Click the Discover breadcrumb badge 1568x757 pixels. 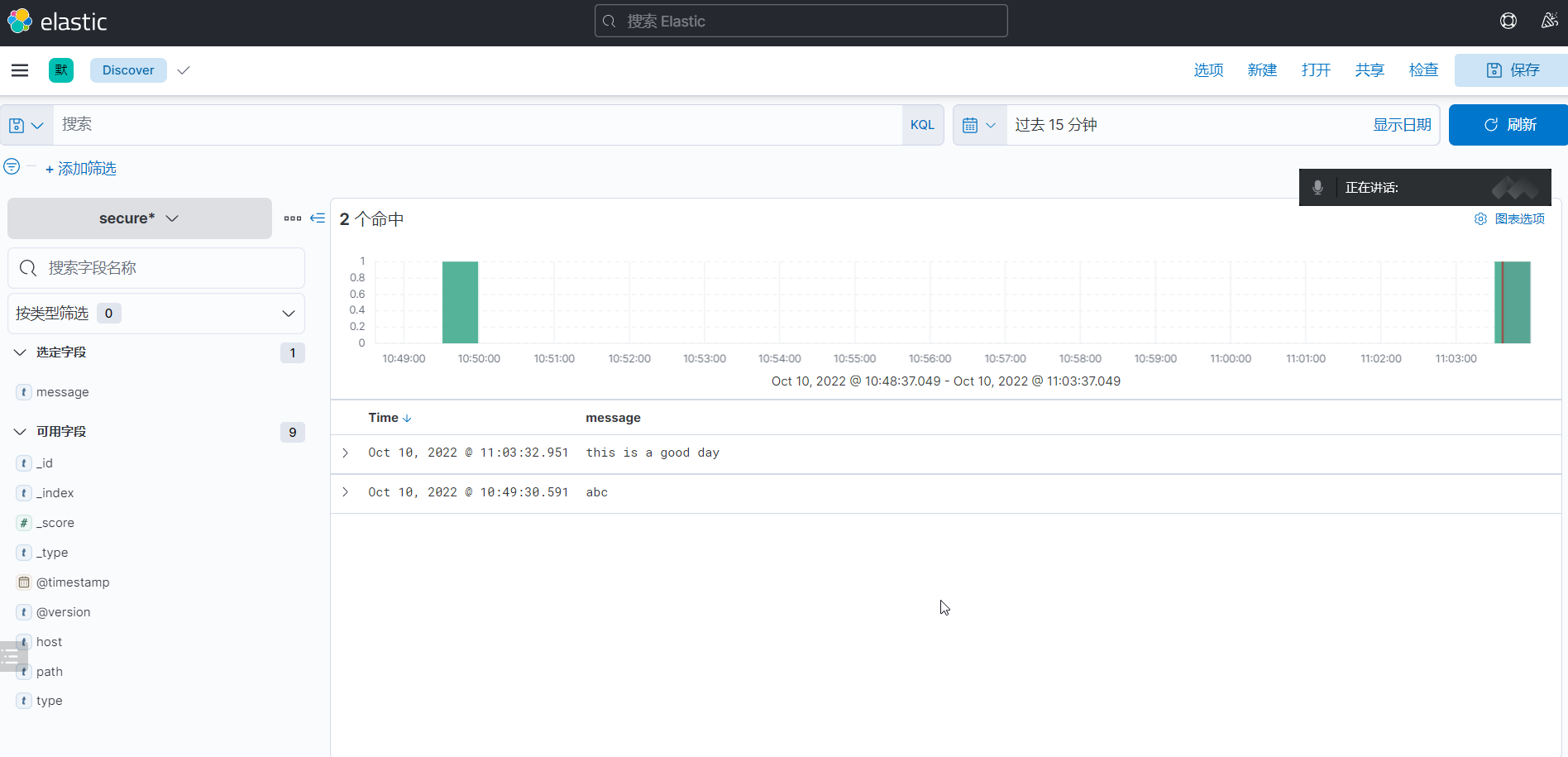[x=128, y=70]
